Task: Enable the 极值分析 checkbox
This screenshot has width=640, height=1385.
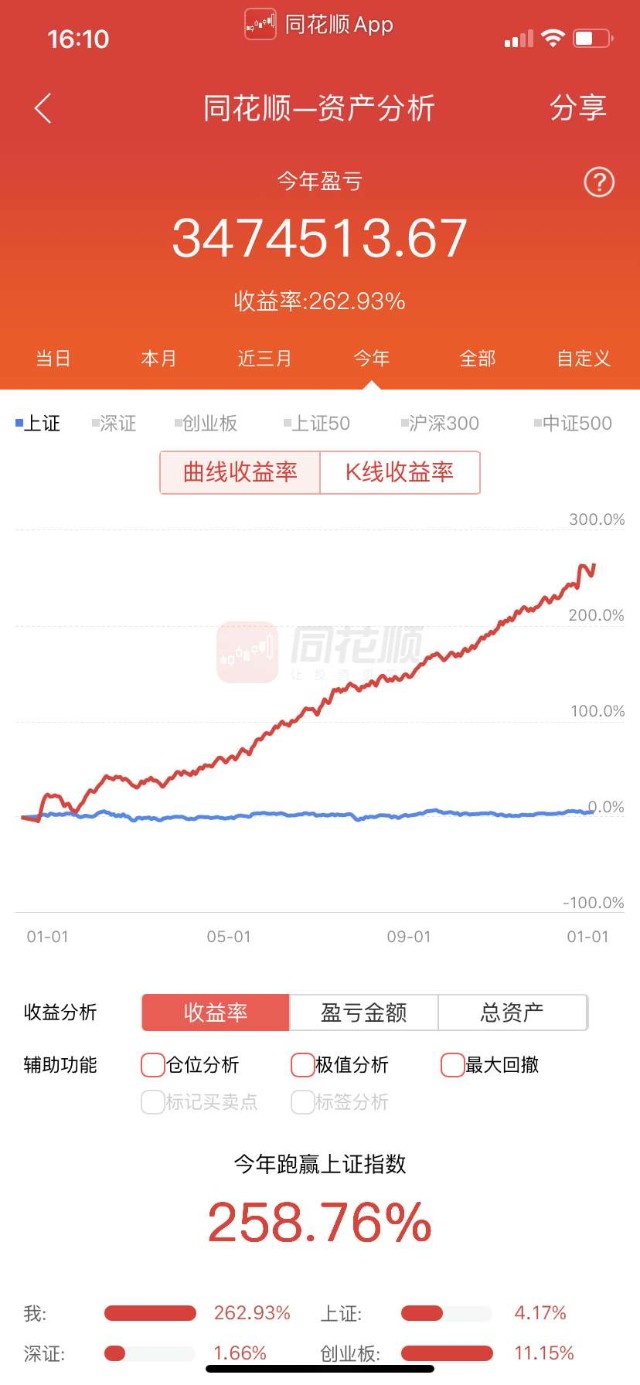Action: coord(302,1065)
